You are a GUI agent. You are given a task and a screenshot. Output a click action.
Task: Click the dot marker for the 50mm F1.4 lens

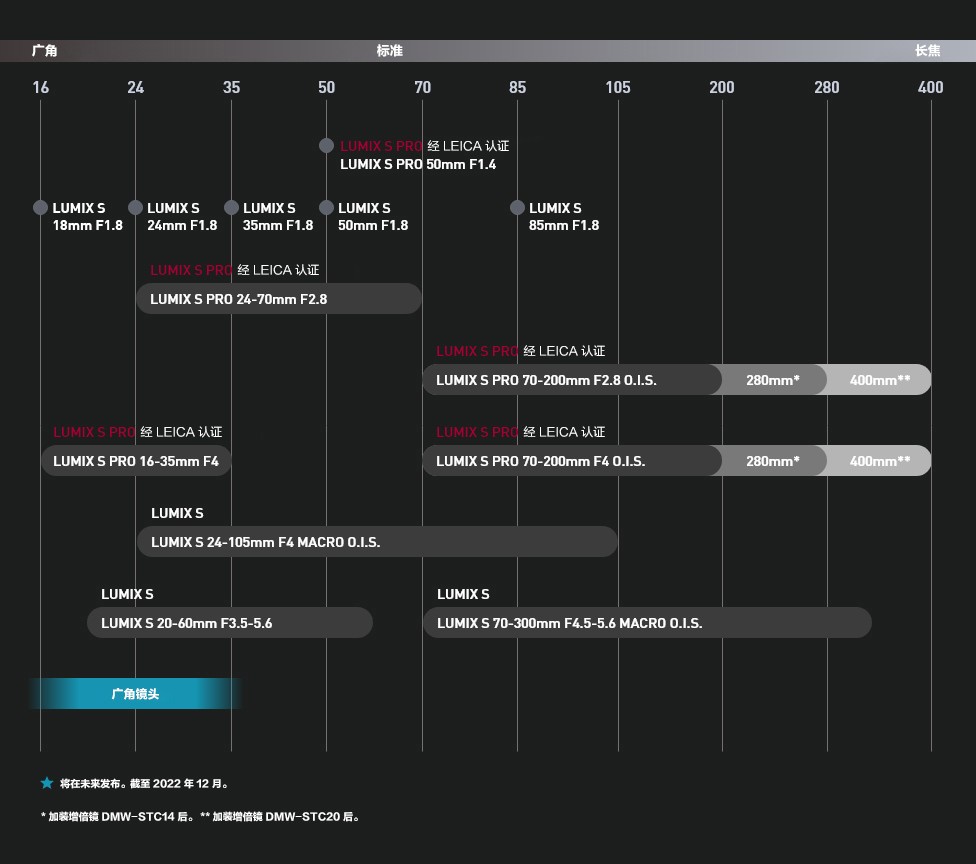pos(326,146)
